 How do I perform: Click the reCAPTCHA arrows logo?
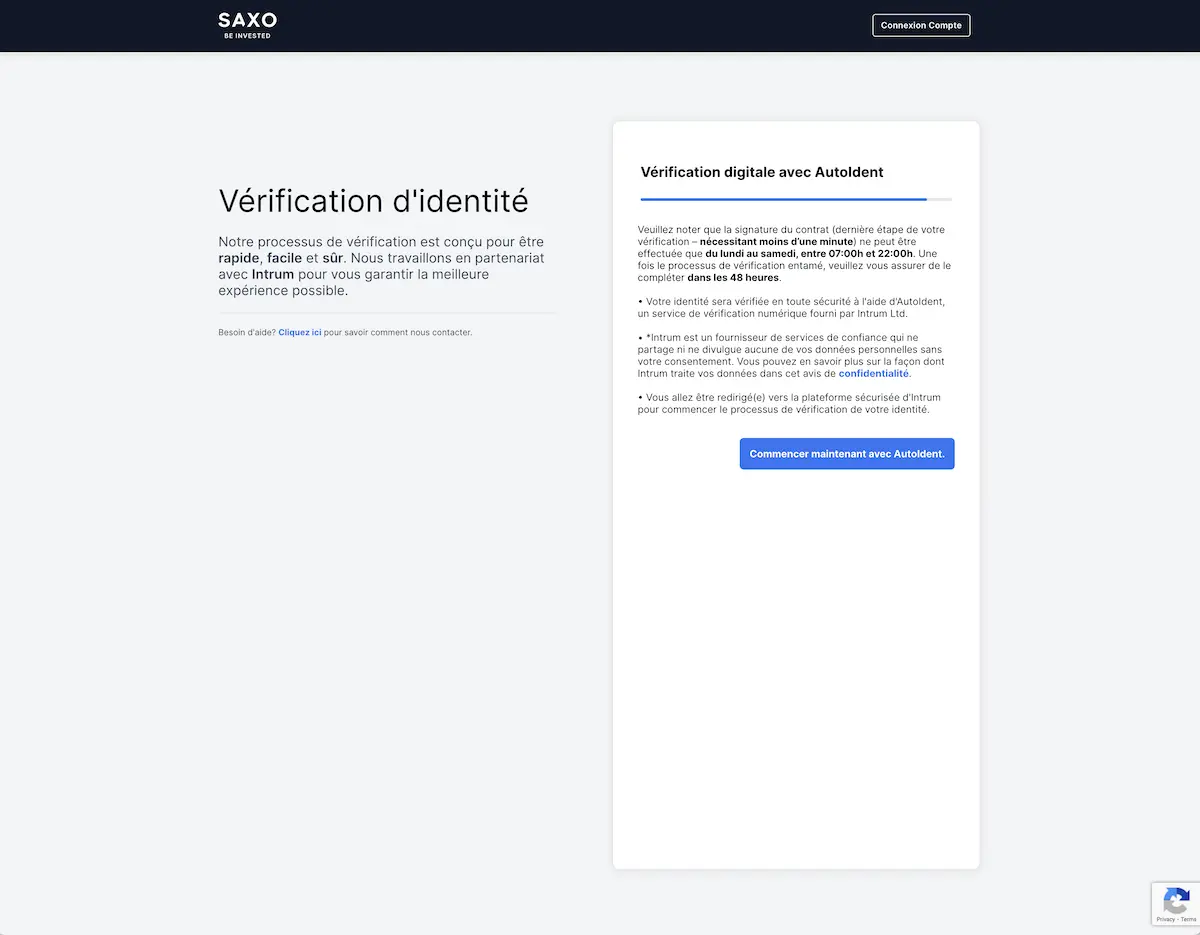click(1177, 899)
